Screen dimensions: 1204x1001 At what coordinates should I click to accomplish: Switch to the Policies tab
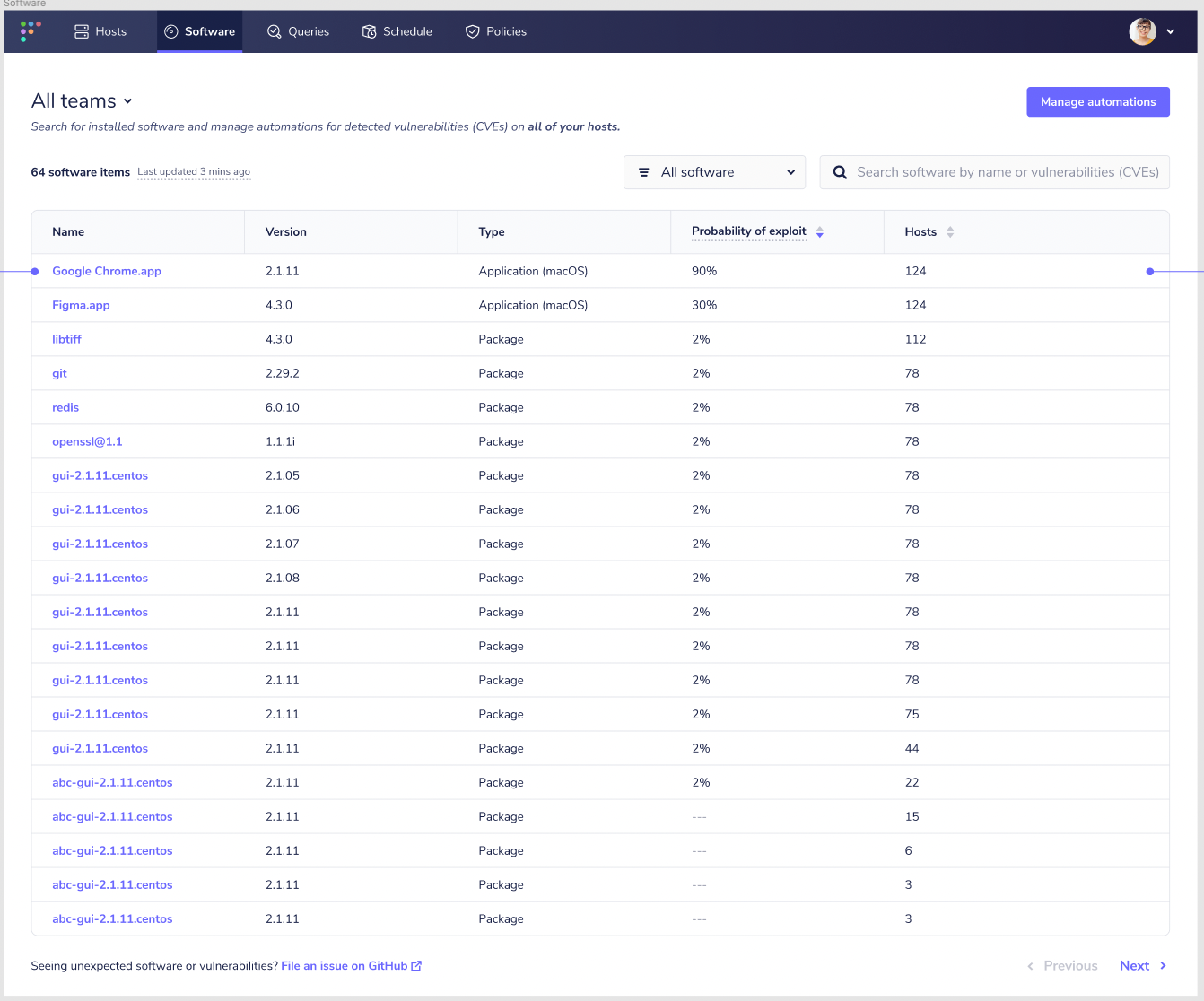(496, 31)
